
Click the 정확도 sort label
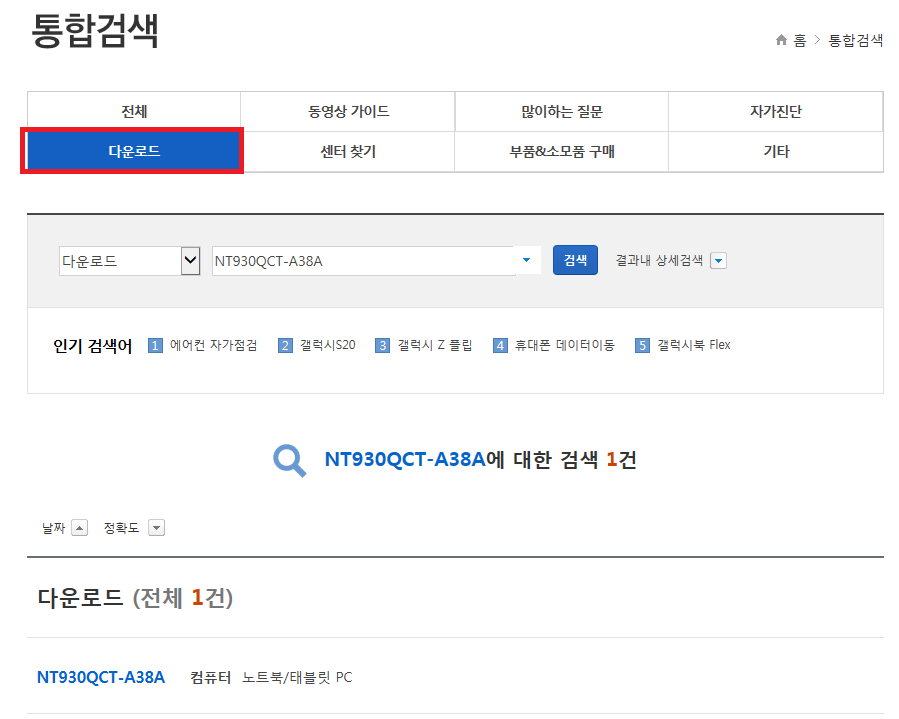pos(121,527)
